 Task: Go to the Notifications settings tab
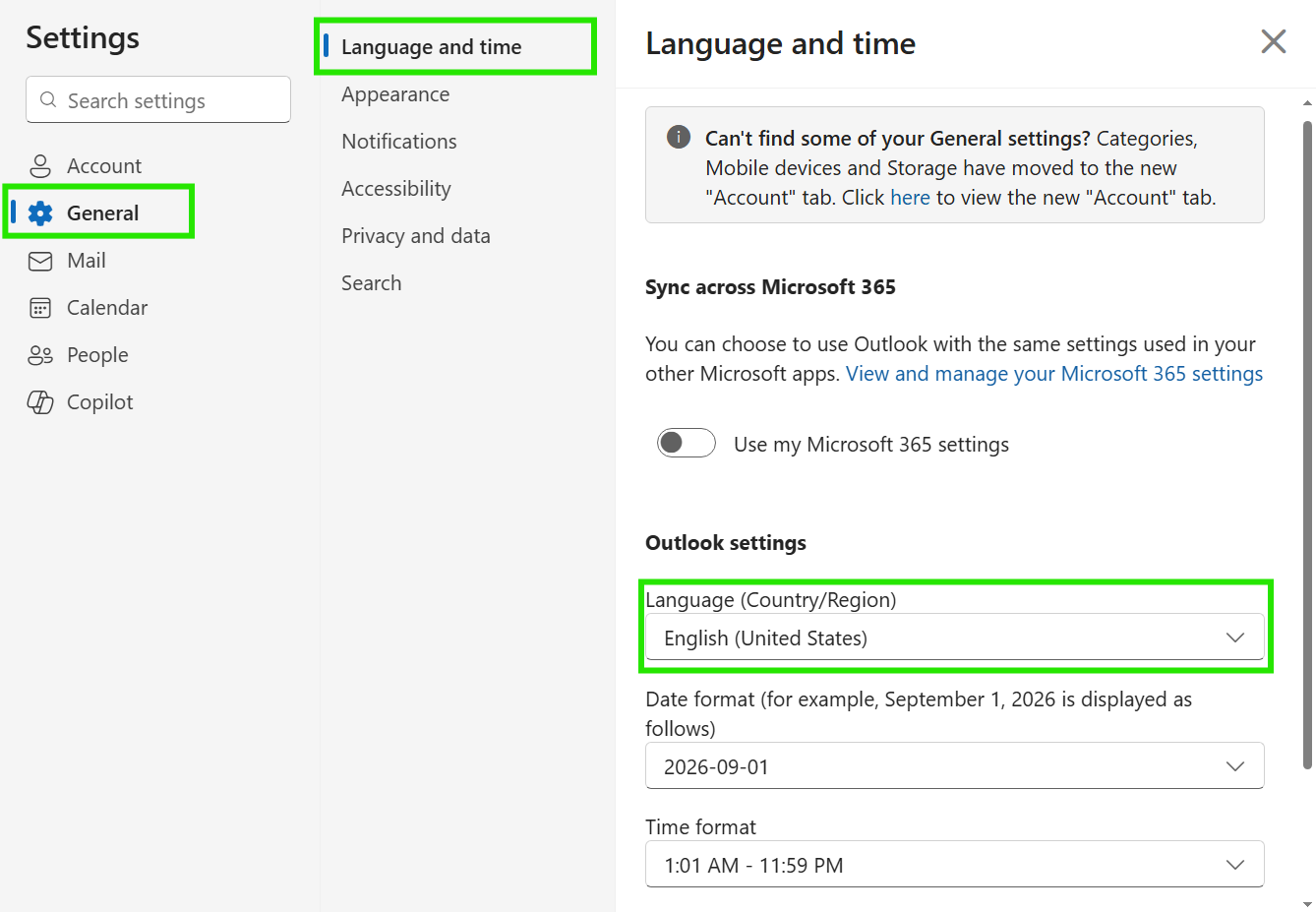point(399,142)
